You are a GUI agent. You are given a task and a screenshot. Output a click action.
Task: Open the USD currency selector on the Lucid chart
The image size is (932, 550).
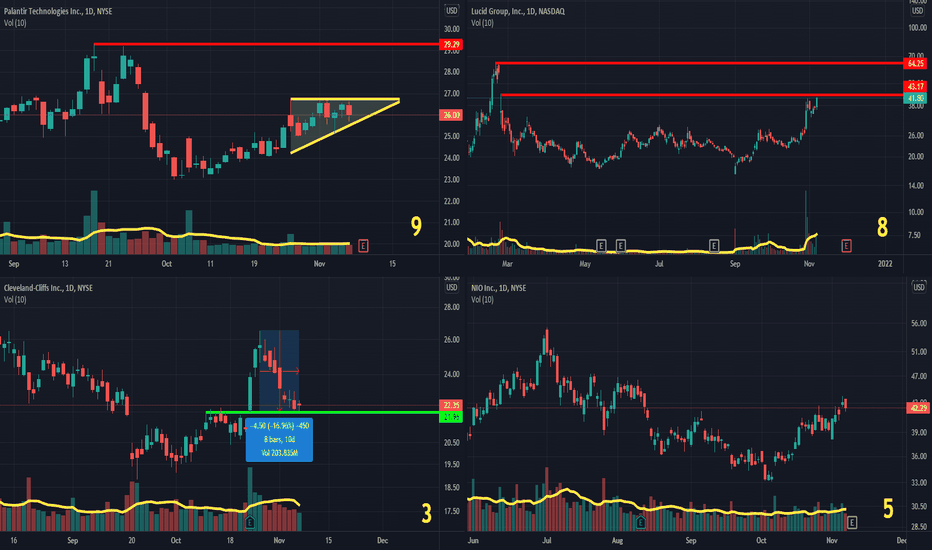(x=918, y=11)
